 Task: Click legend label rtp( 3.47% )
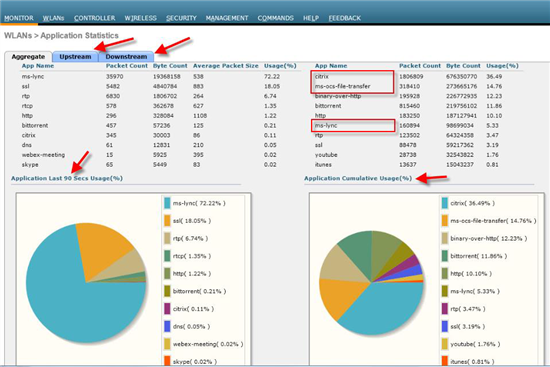(x=468, y=309)
